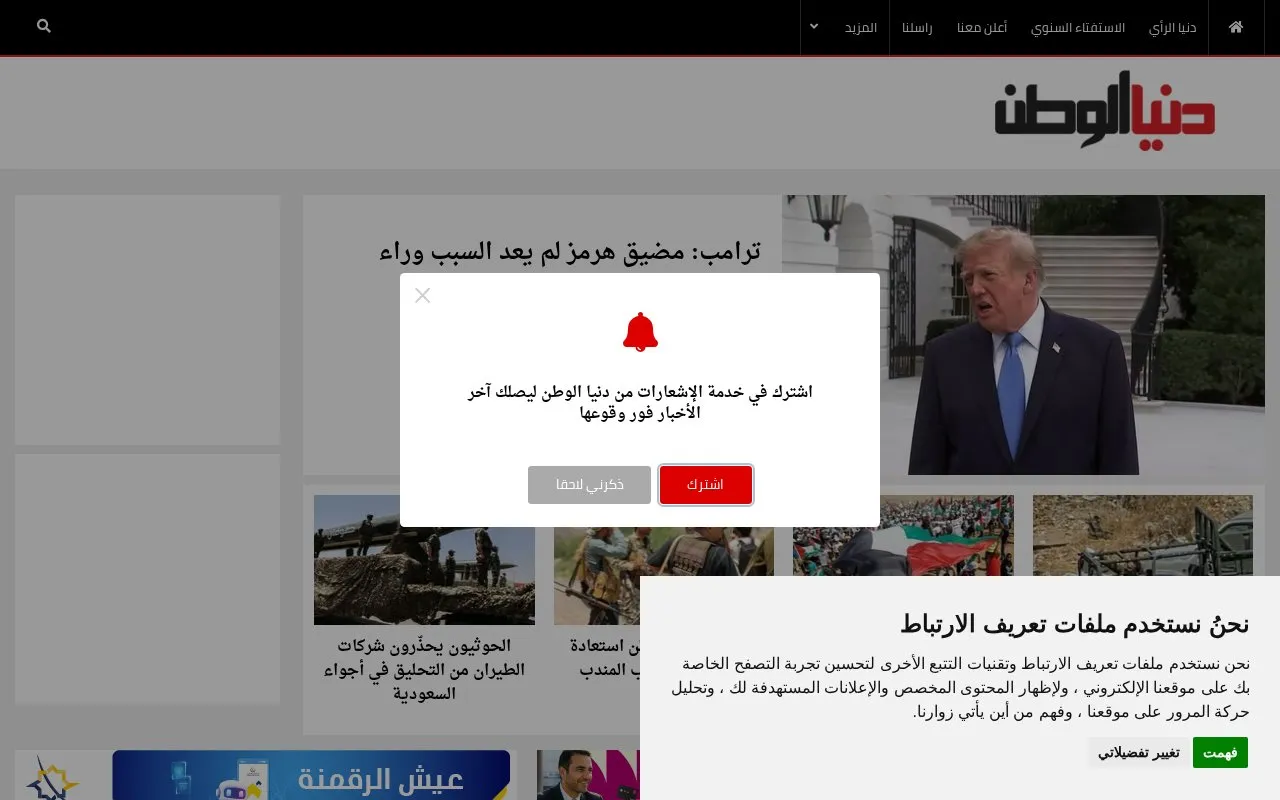
Task: Click تغيير تفضيلاتي cookie preferences button
Action: pyautogui.click(x=1139, y=753)
